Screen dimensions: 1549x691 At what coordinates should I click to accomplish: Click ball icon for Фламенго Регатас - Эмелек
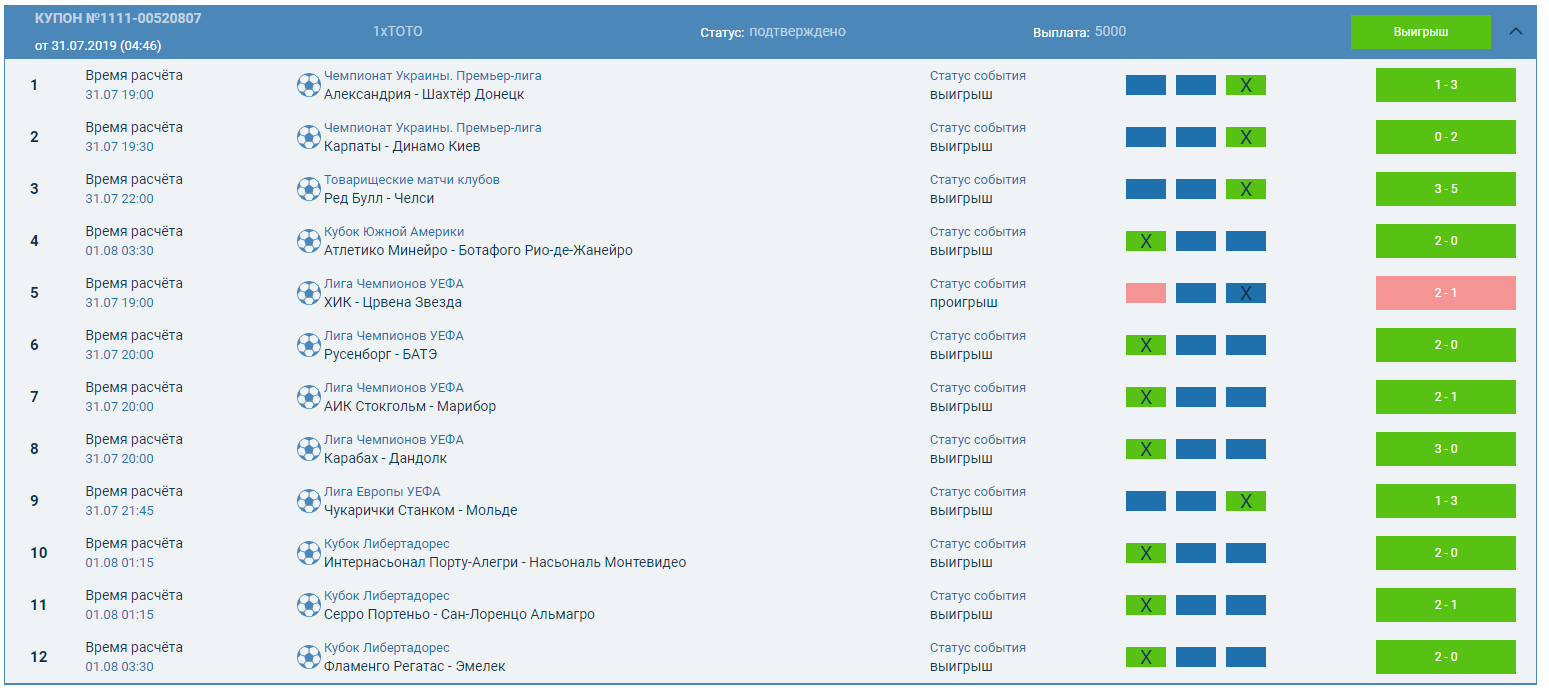309,657
